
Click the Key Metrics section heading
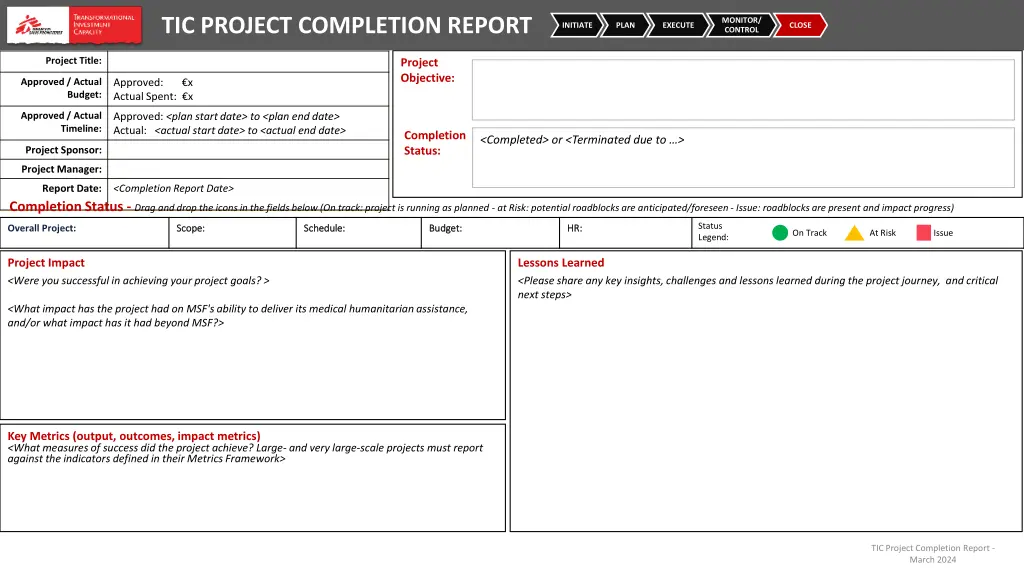coord(134,436)
